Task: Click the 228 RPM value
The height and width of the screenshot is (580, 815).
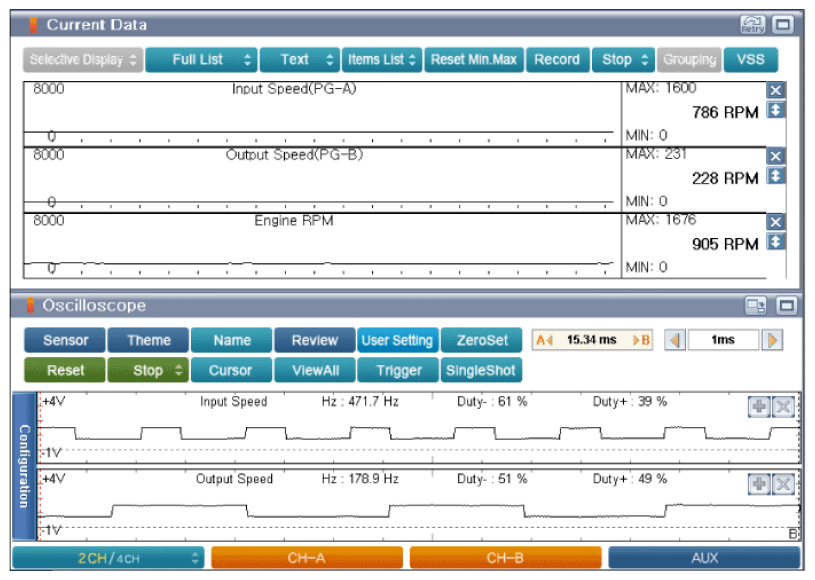Action: tap(725, 178)
